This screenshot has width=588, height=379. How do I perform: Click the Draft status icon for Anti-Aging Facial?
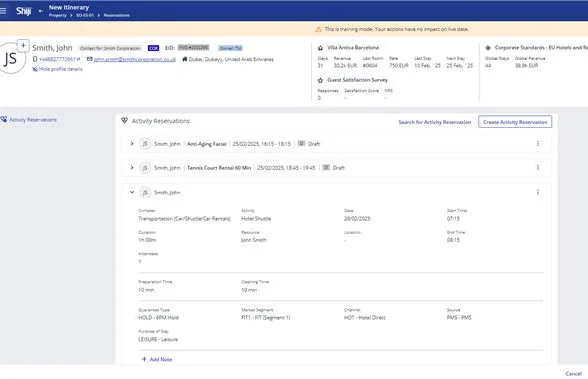(x=301, y=143)
